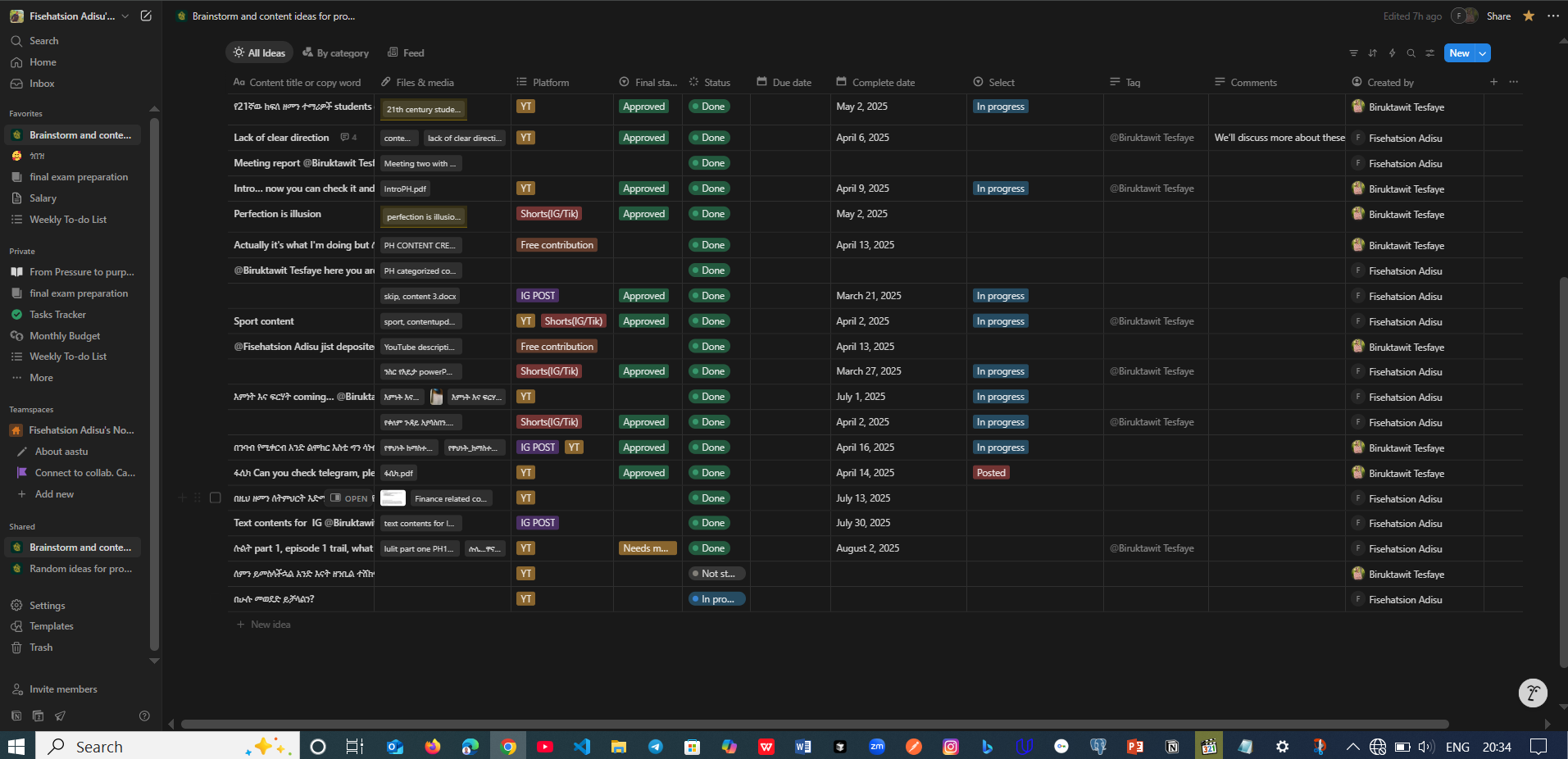The width and height of the screenshot is (1568, 759).
Task: Open automations lightning bolt icon
Action: point(1392,53)
